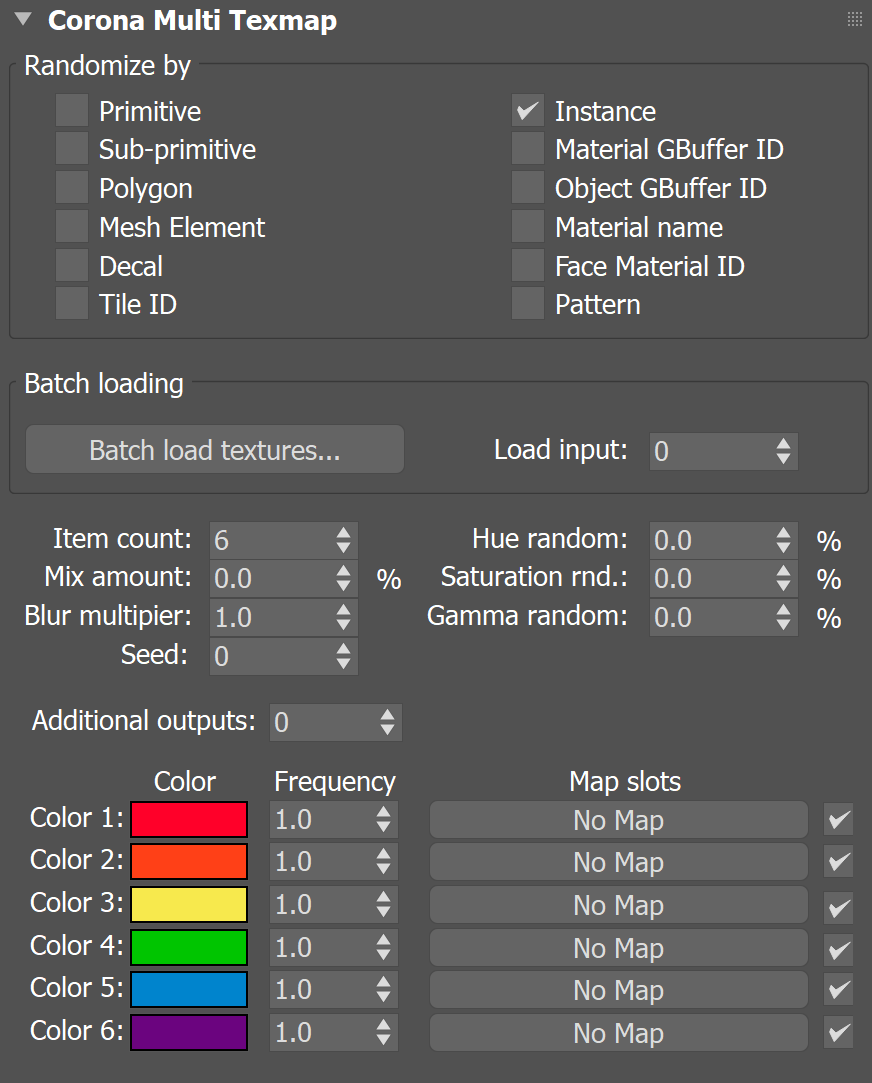Disable the Color 4 map checkbox
The width and height of the screenshot is (872, 1083).
click(x=839, y=950)
